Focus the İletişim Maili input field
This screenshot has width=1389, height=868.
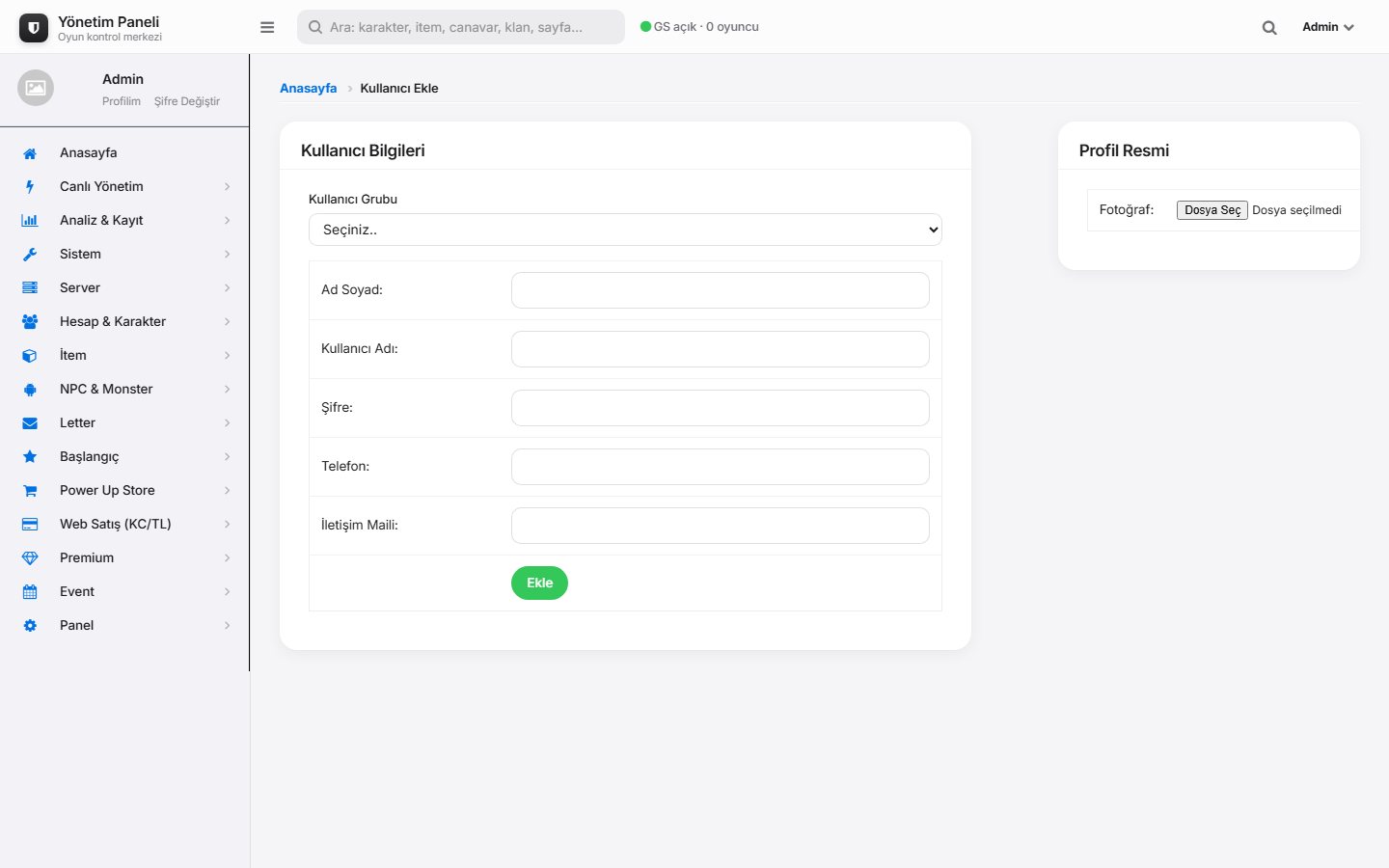721,526
